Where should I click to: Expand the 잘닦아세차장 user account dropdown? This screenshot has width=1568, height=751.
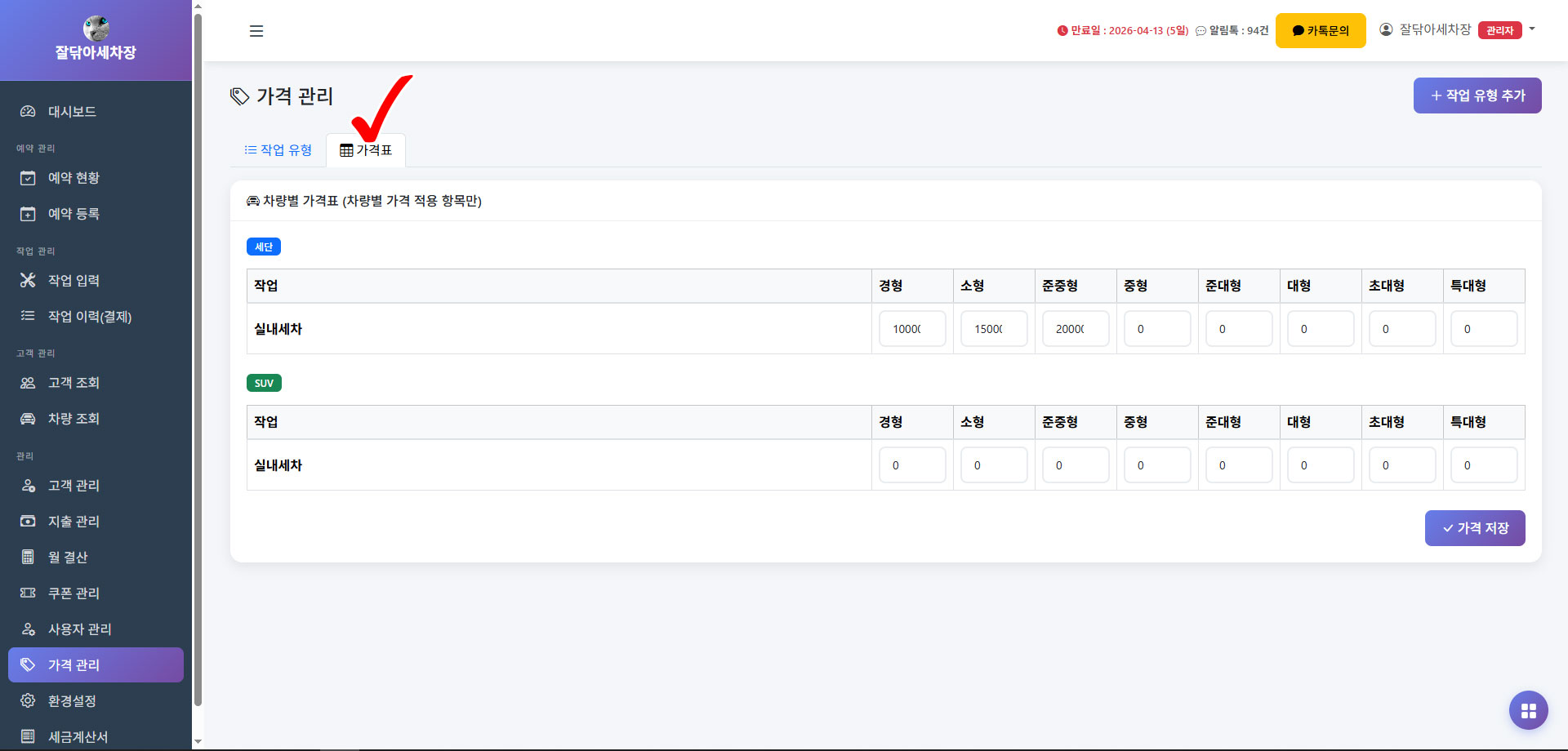click(1457, 30)
